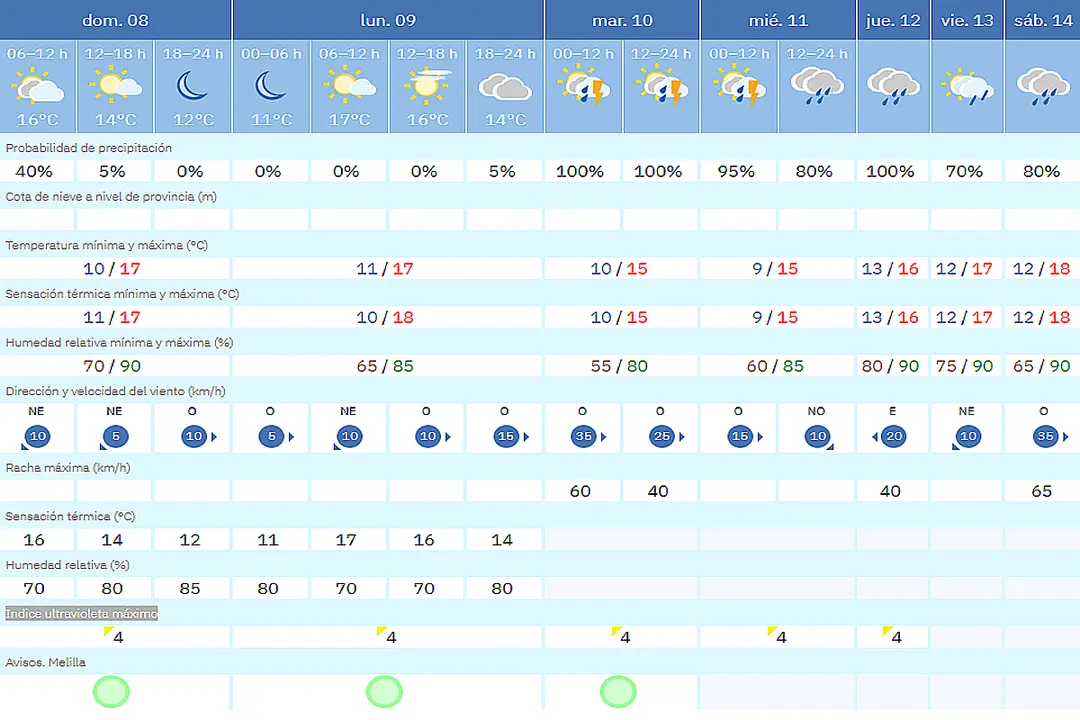
Task: Click Wednesday NO wind 10 icon
Action: tap(818, 437)
